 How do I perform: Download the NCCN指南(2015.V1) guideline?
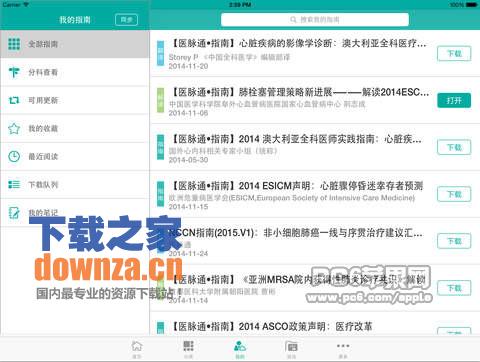tap(454, 241)
